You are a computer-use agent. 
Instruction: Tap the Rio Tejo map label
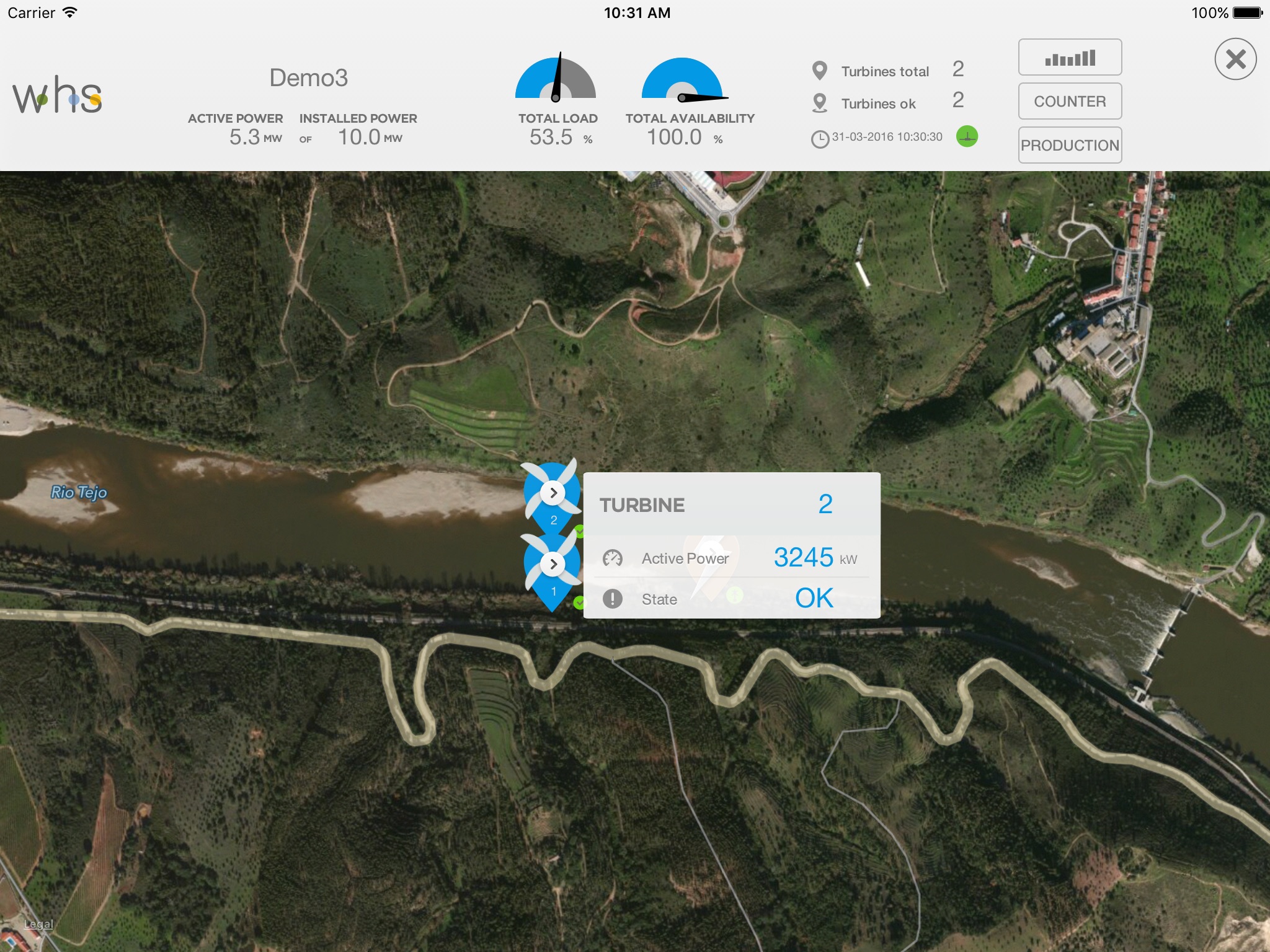click(x=79, y=492)
